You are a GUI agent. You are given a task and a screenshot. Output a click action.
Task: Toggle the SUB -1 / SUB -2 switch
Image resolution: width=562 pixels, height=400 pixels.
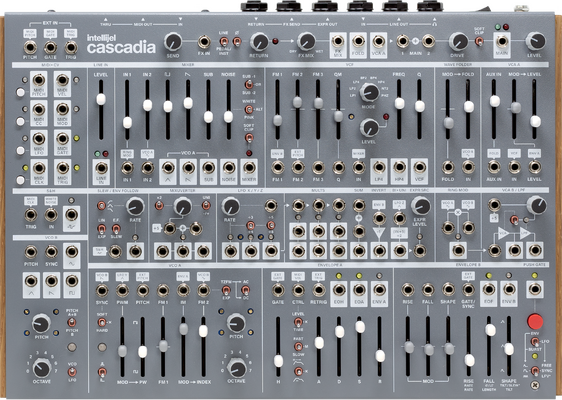coord(248,85)
